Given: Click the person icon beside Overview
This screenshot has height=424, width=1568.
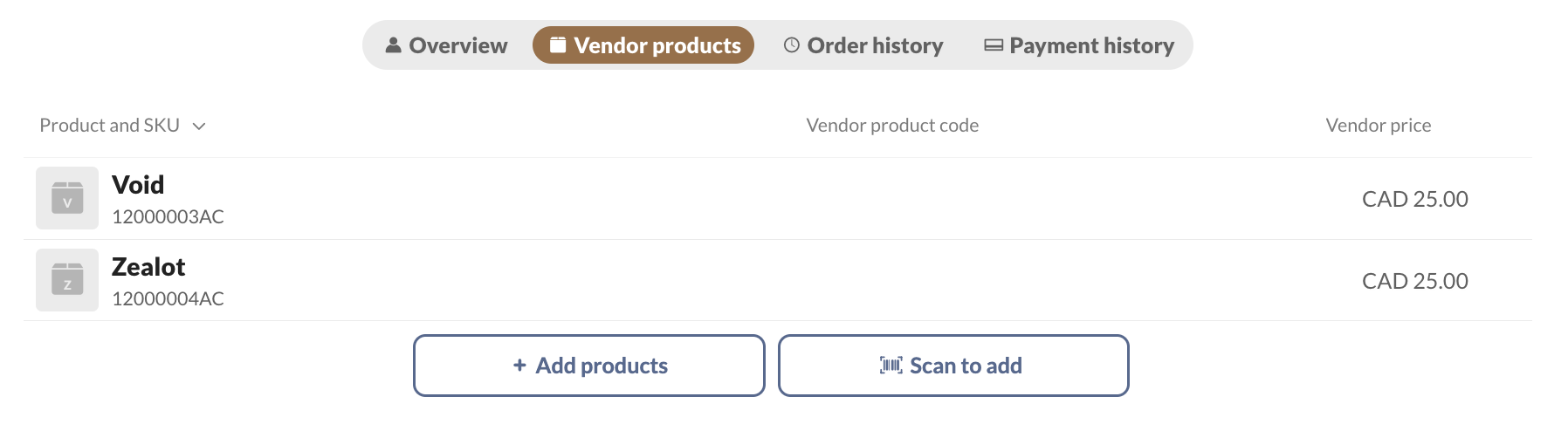Looking at the screenshot, I should (x=393, y=45).
